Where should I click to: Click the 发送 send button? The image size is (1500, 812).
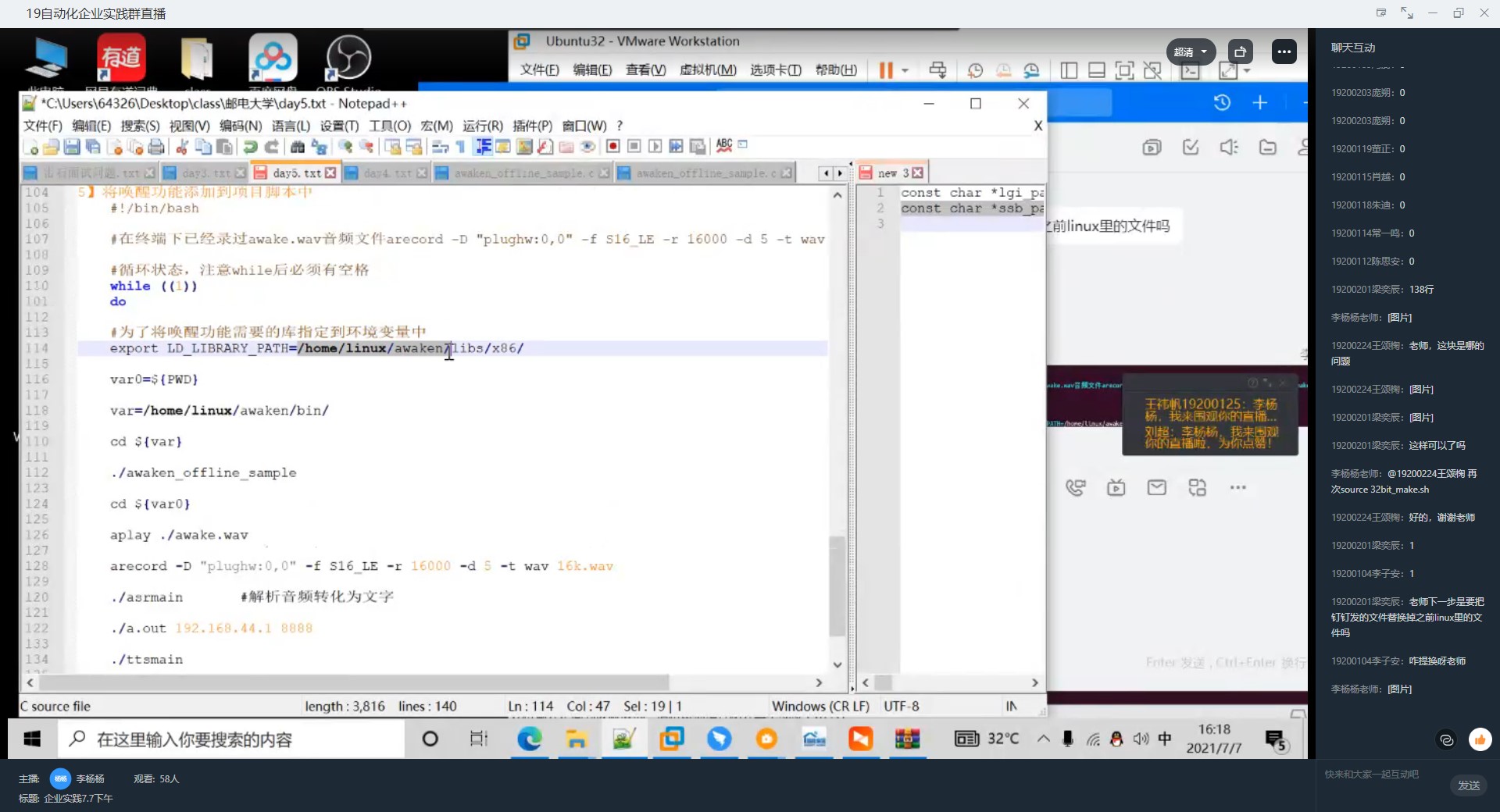point(1469,785)
